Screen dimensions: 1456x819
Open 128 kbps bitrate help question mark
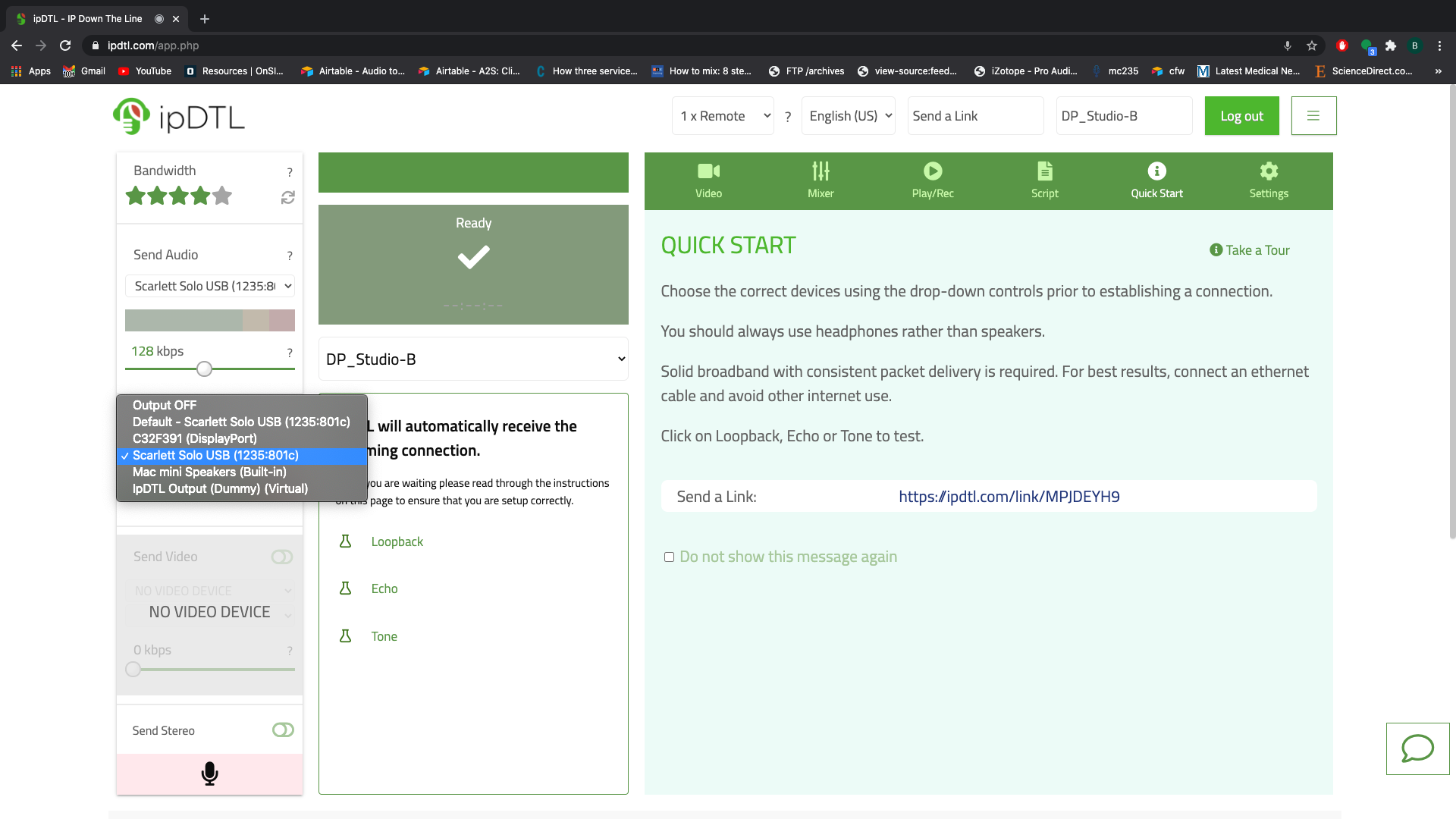tap(290, 353)
